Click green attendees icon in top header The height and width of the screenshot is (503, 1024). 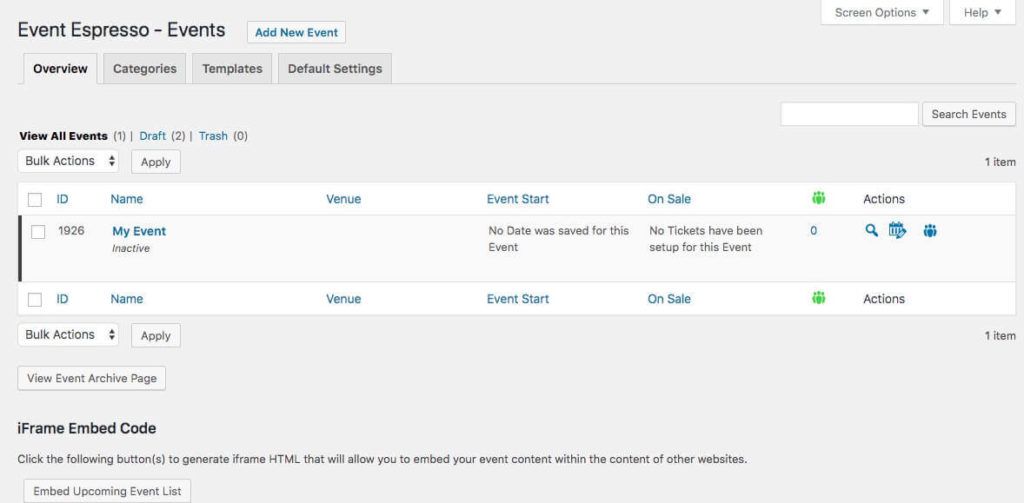click(x=819, y=198)
